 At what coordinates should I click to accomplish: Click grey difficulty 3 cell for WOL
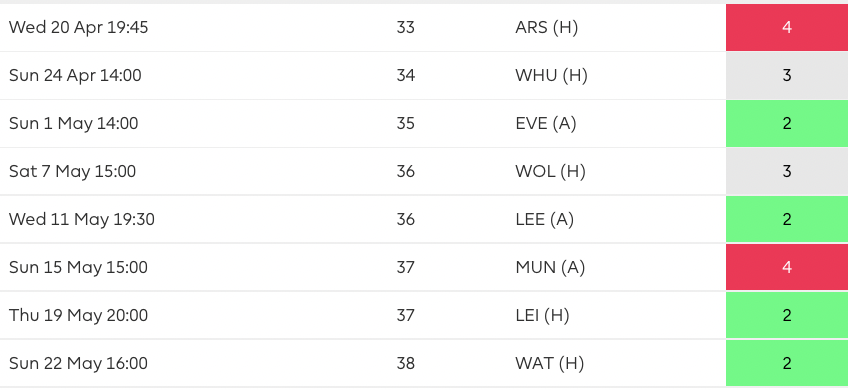pos(787,171)
